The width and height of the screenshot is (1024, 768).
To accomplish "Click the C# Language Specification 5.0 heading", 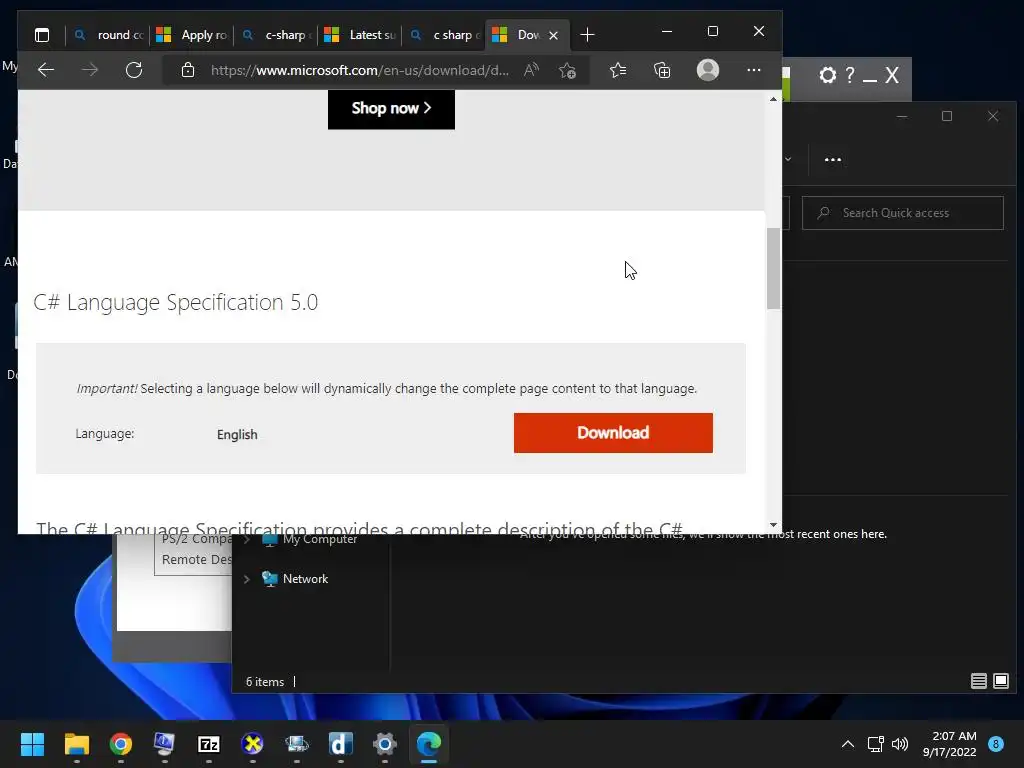I will tap(176, 302).
